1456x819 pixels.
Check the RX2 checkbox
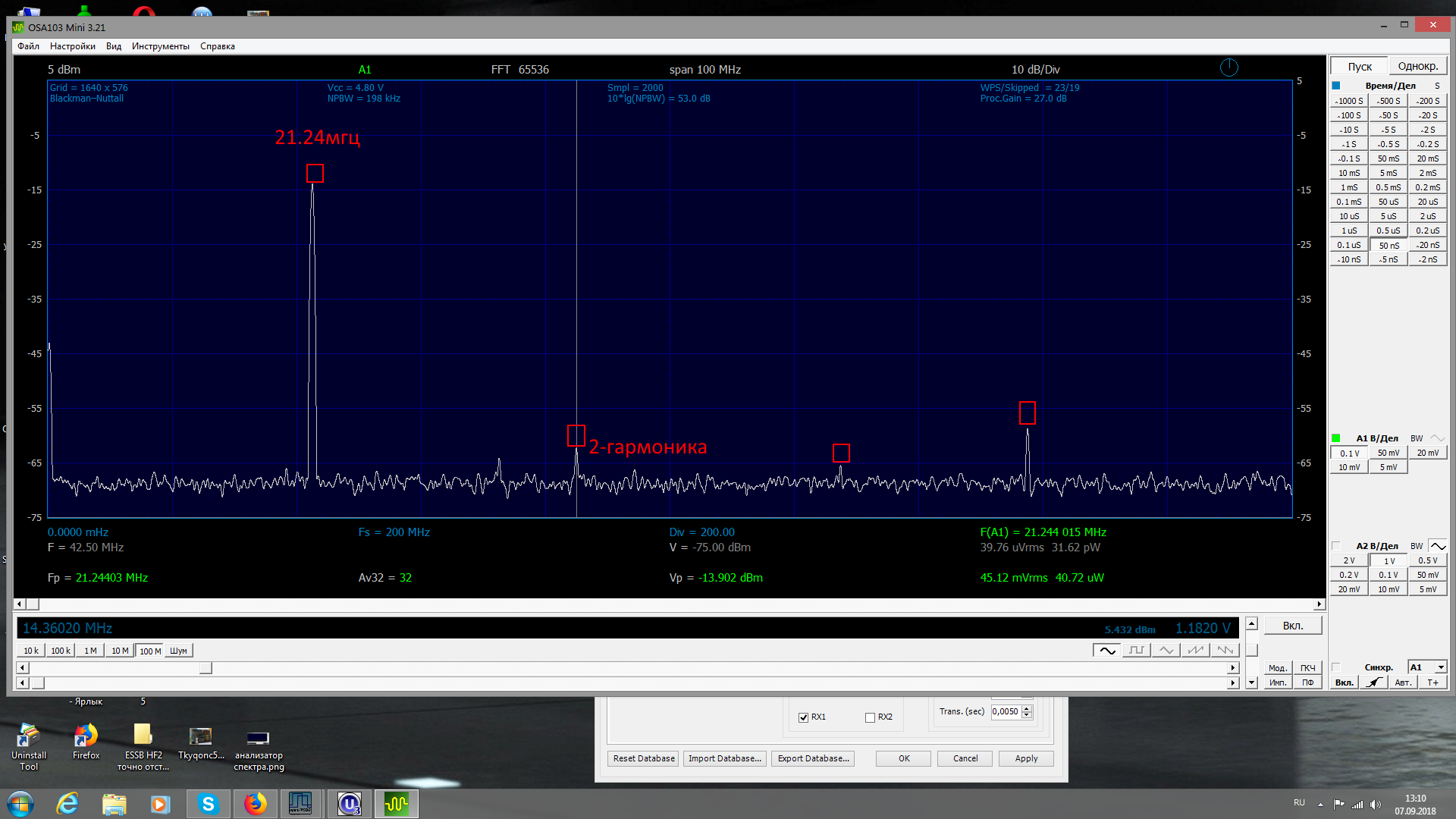pos(870,717)
